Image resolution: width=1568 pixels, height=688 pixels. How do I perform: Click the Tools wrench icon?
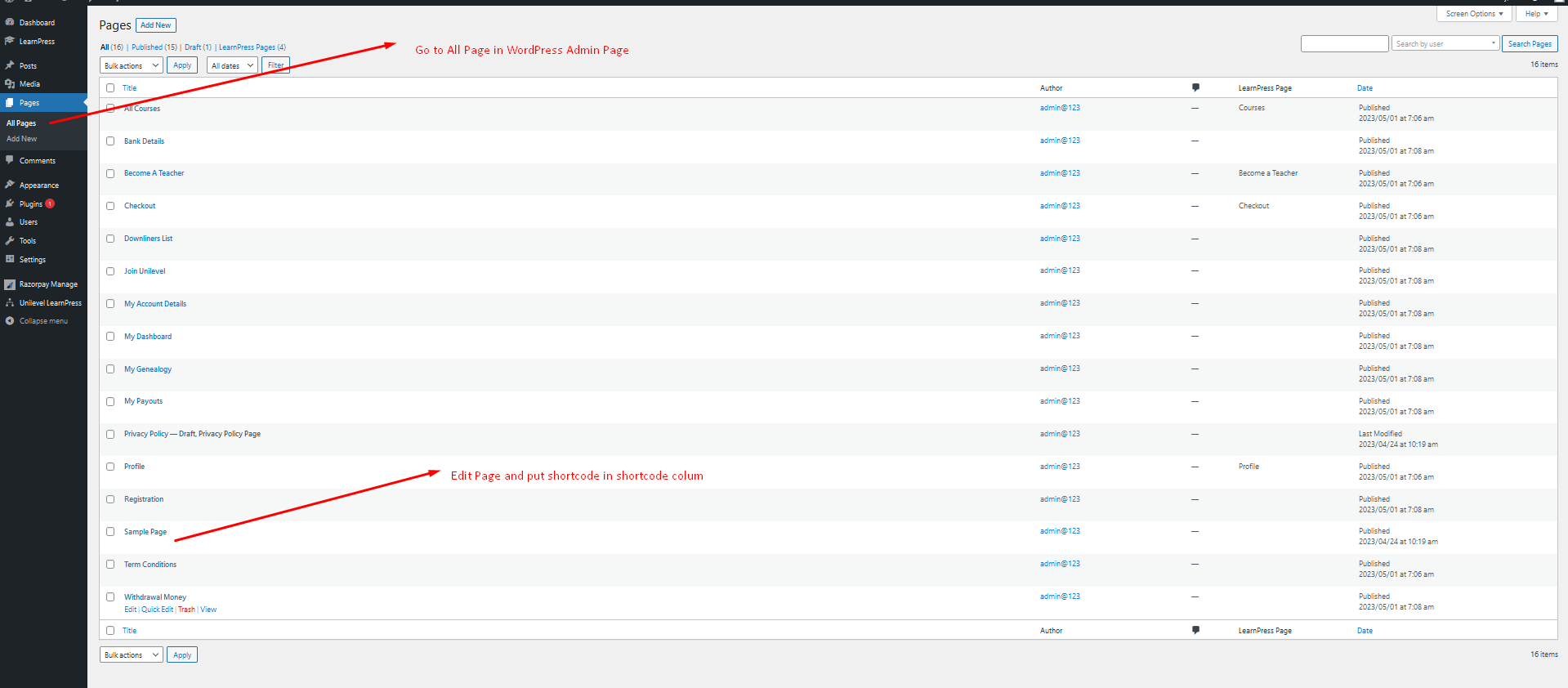pos(10,241)
